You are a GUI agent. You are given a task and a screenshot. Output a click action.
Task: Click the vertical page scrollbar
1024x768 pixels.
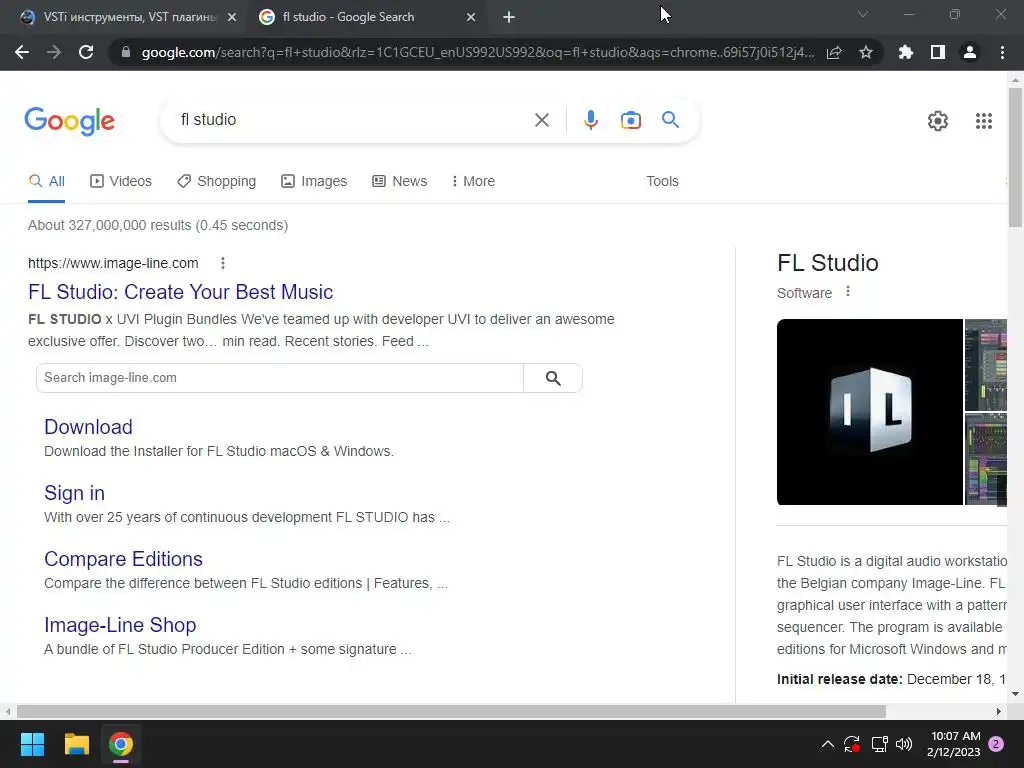[1015, 157]
